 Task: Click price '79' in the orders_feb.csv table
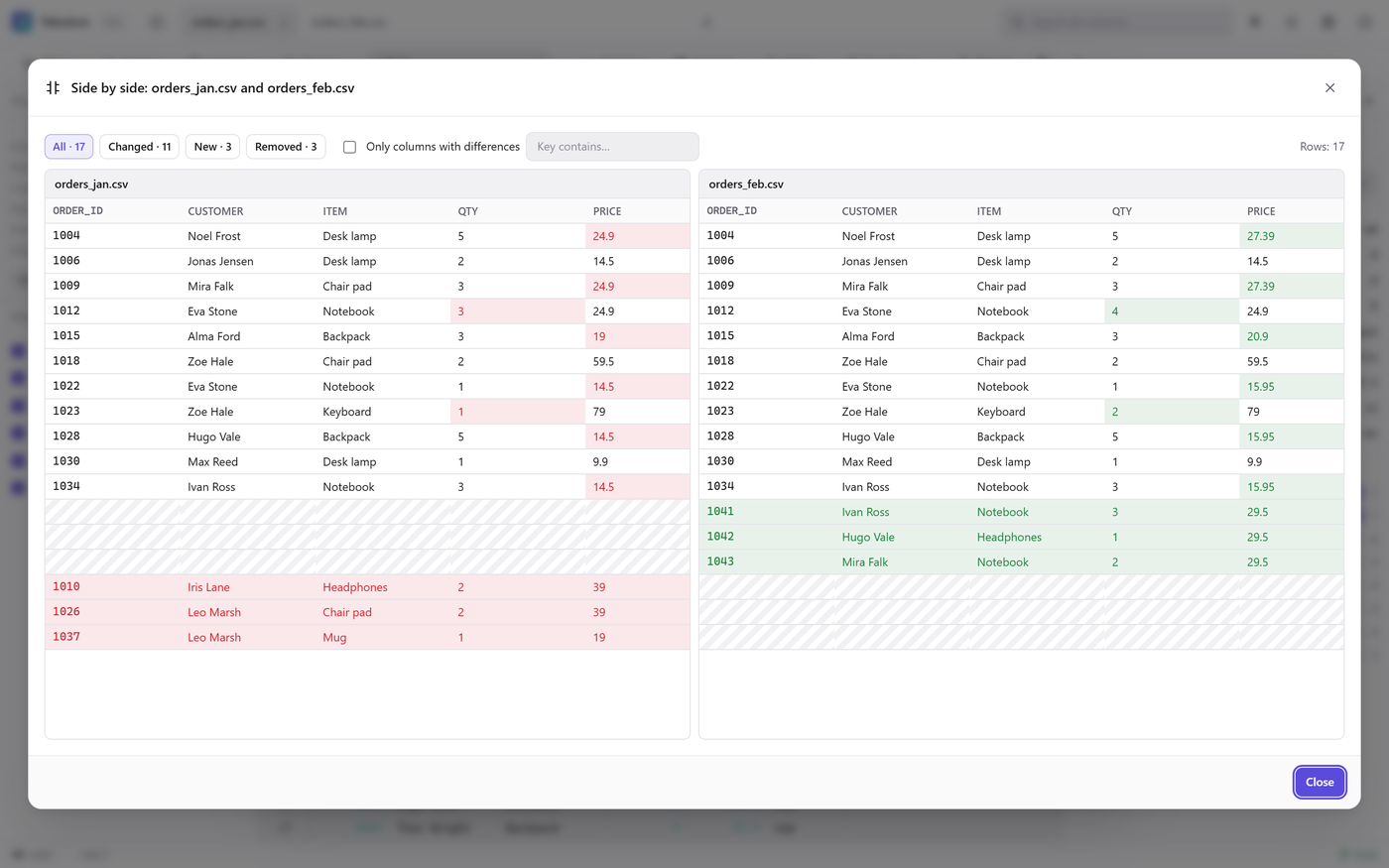click(1253, 412)
